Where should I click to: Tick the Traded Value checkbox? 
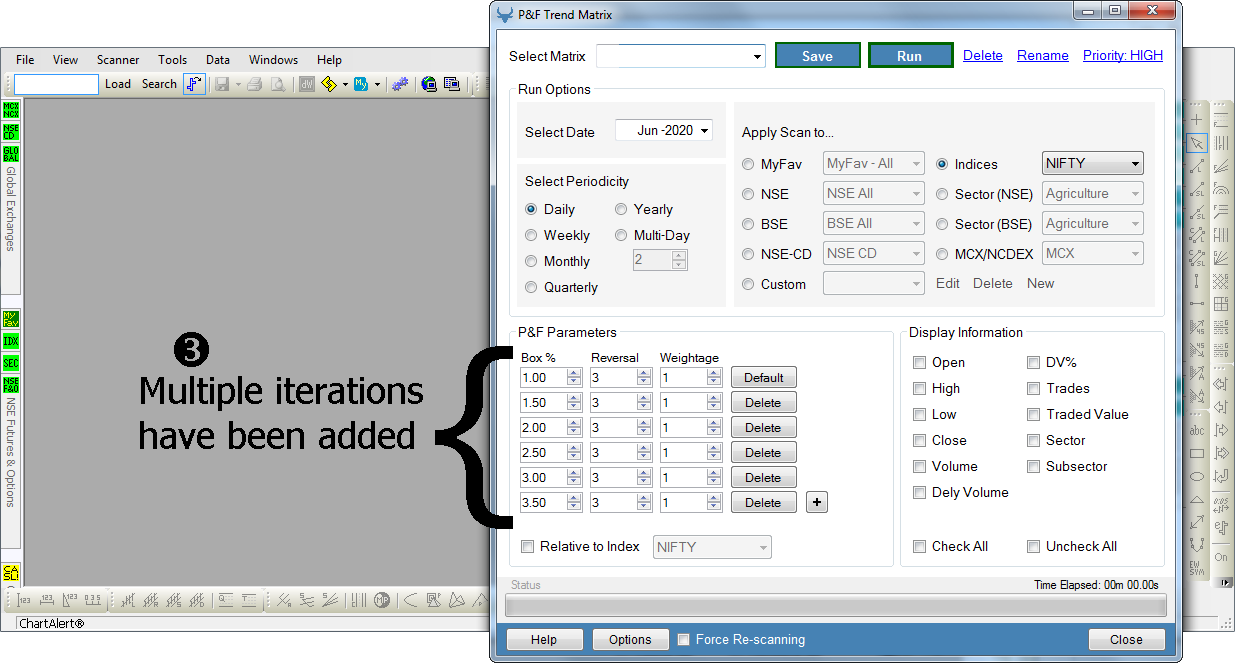pos(1034,415)
